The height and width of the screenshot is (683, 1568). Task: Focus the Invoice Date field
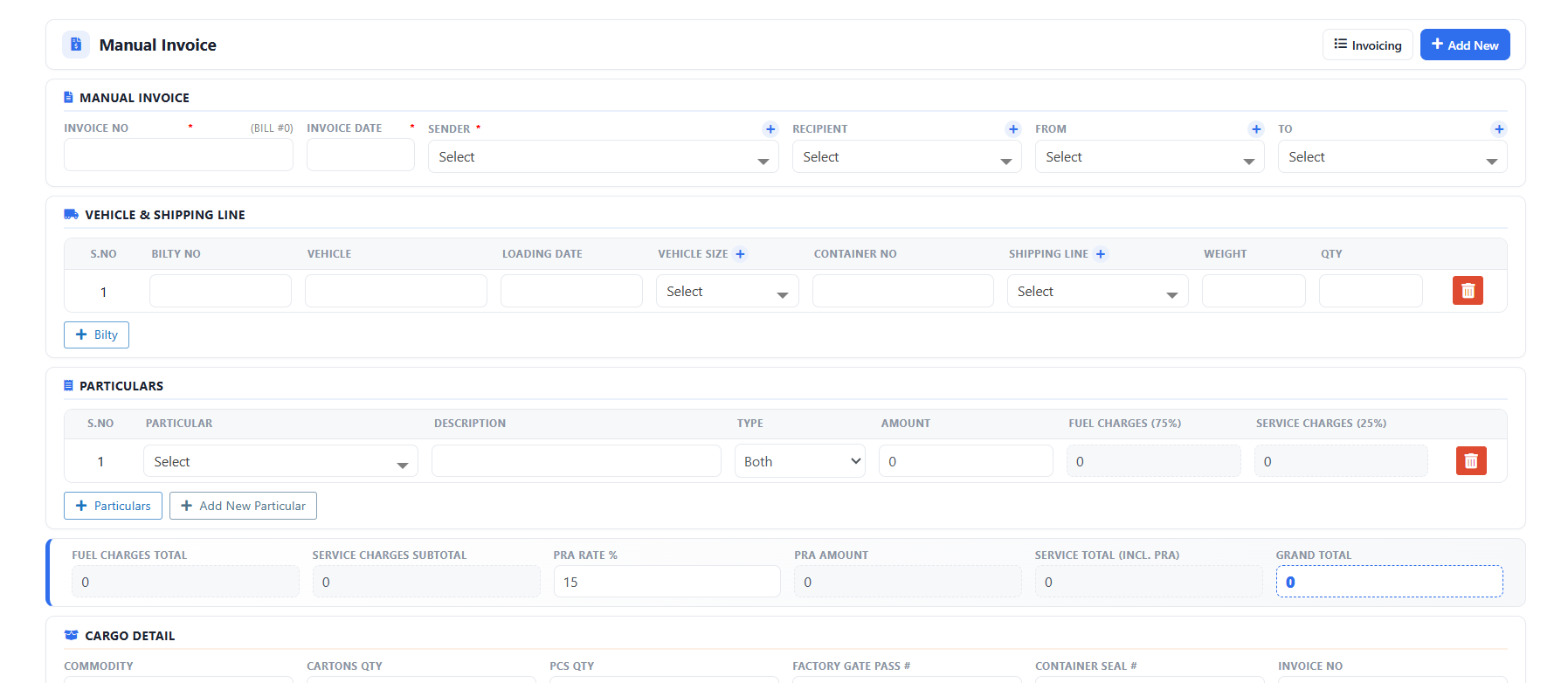(x=361, y=155)
